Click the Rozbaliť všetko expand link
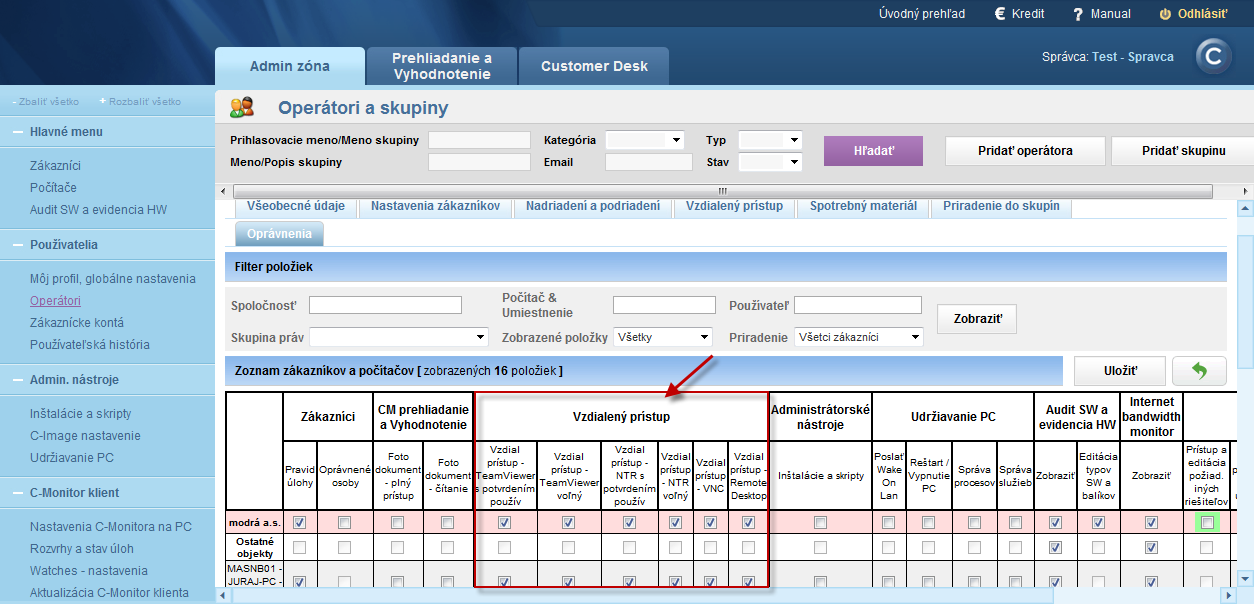 [141, 101]
